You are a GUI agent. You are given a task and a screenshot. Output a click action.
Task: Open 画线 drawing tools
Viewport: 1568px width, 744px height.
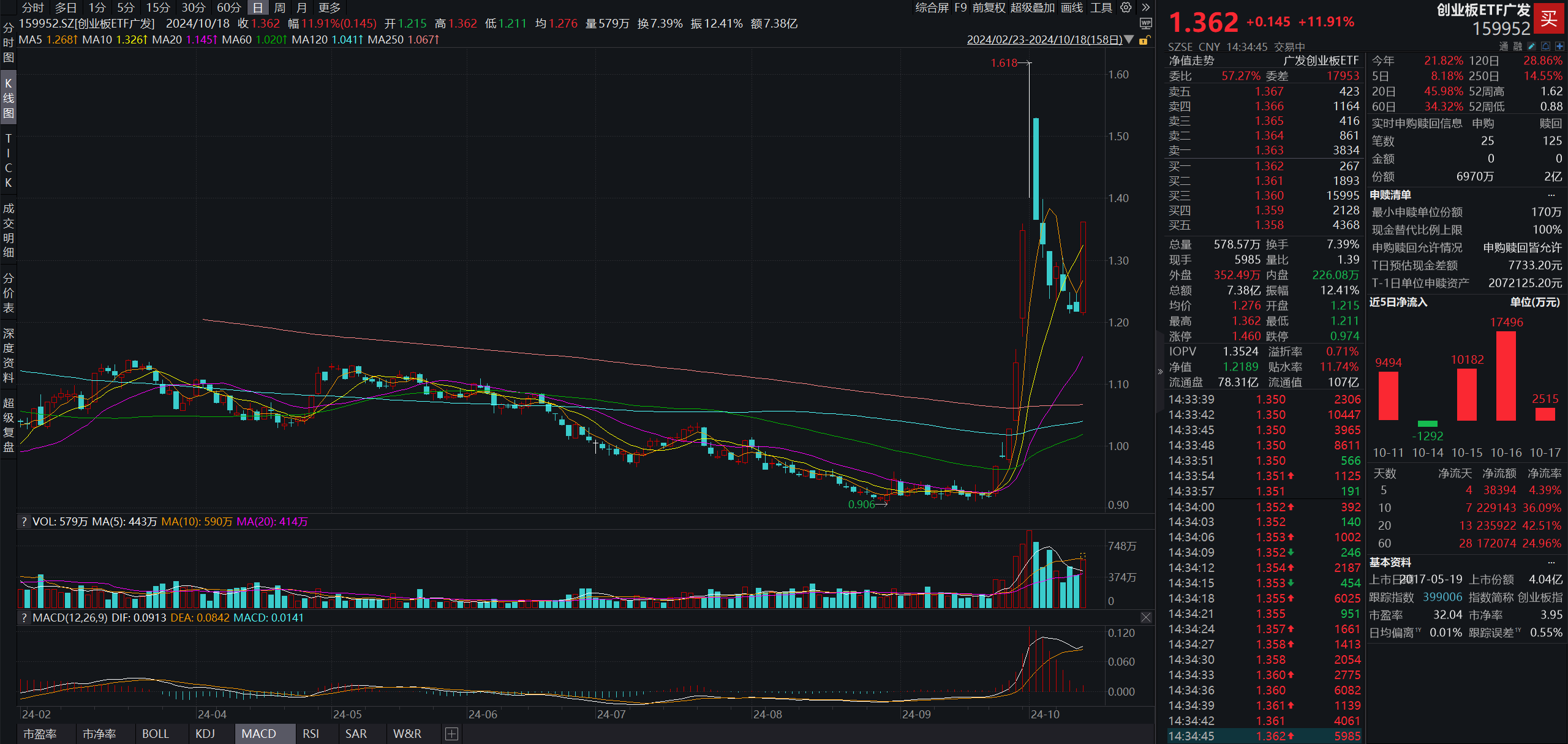[1072, 7]
